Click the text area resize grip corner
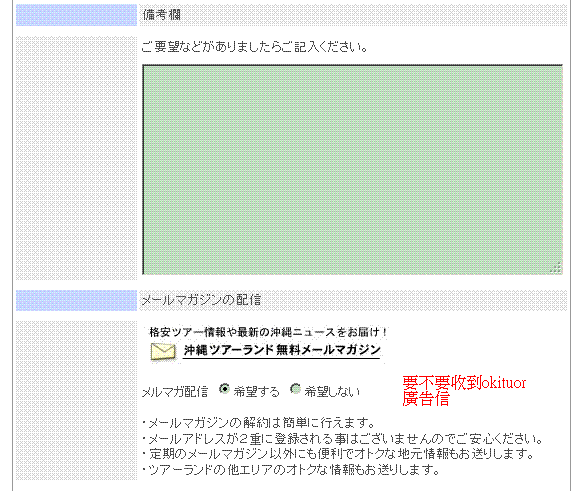Image resolution: width=578 pixels, height=491 pixels. coord(556,268)
